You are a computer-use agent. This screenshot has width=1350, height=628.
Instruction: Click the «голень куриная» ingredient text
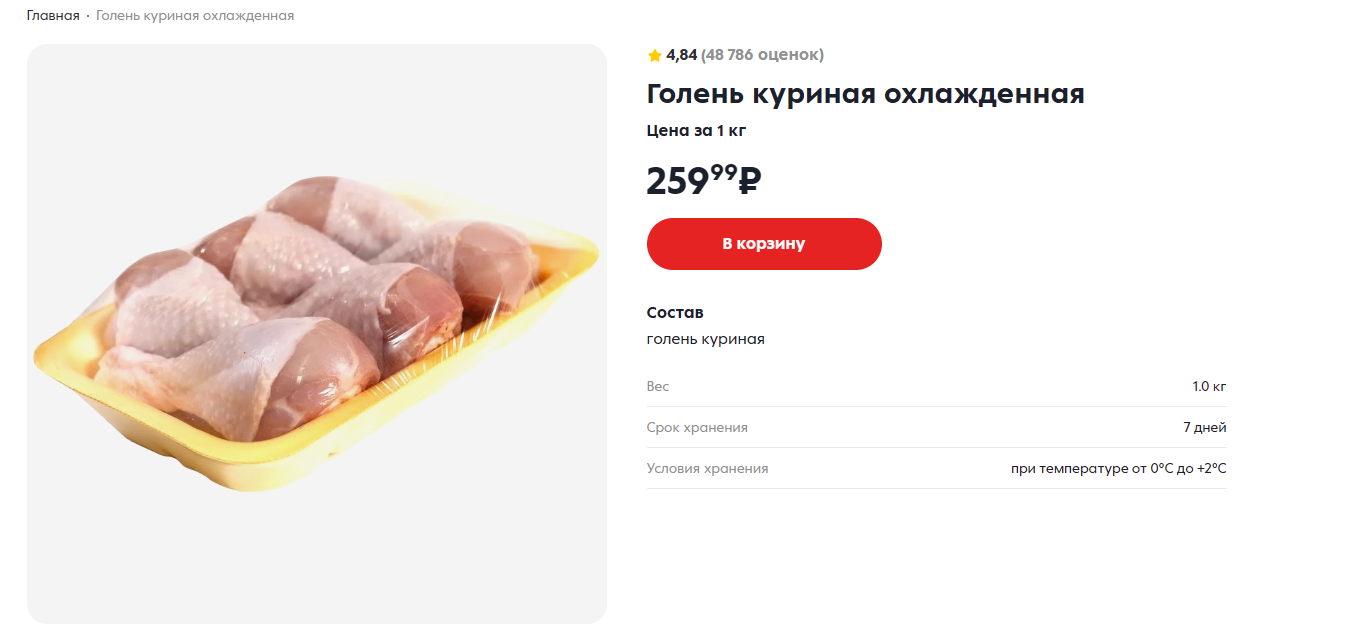click(x=705, y=339)
